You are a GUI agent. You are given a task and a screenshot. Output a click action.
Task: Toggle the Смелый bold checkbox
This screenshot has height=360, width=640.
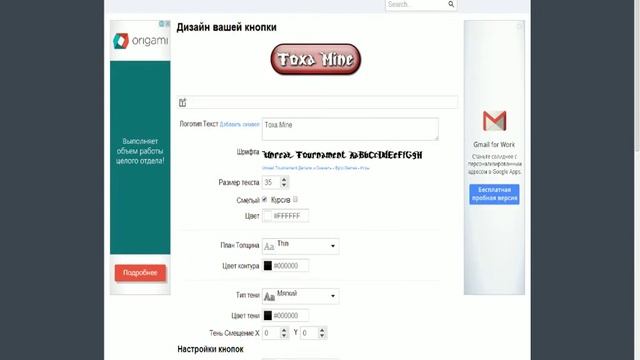(264, 199)
